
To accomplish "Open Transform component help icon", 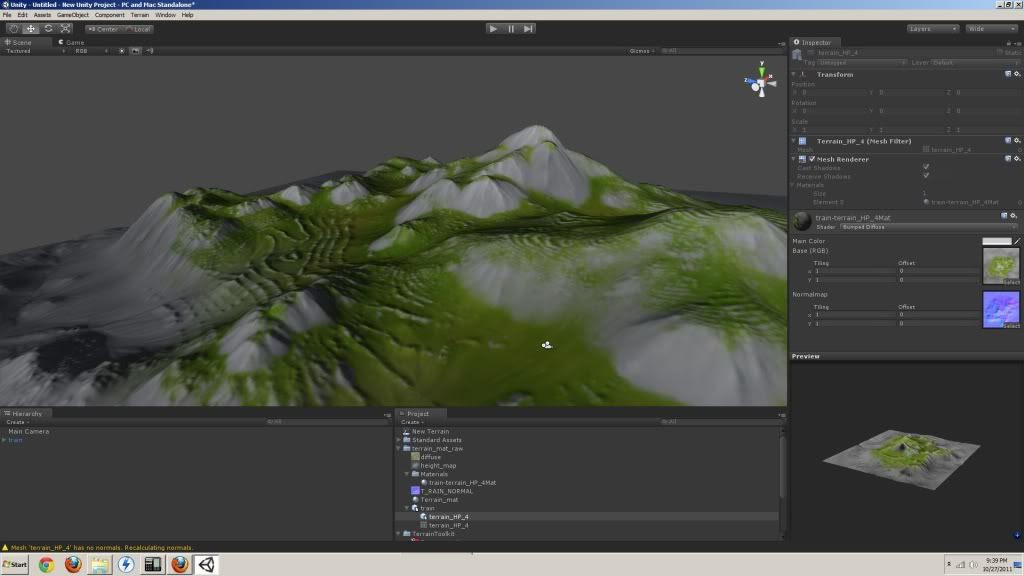I will 1008,74.
